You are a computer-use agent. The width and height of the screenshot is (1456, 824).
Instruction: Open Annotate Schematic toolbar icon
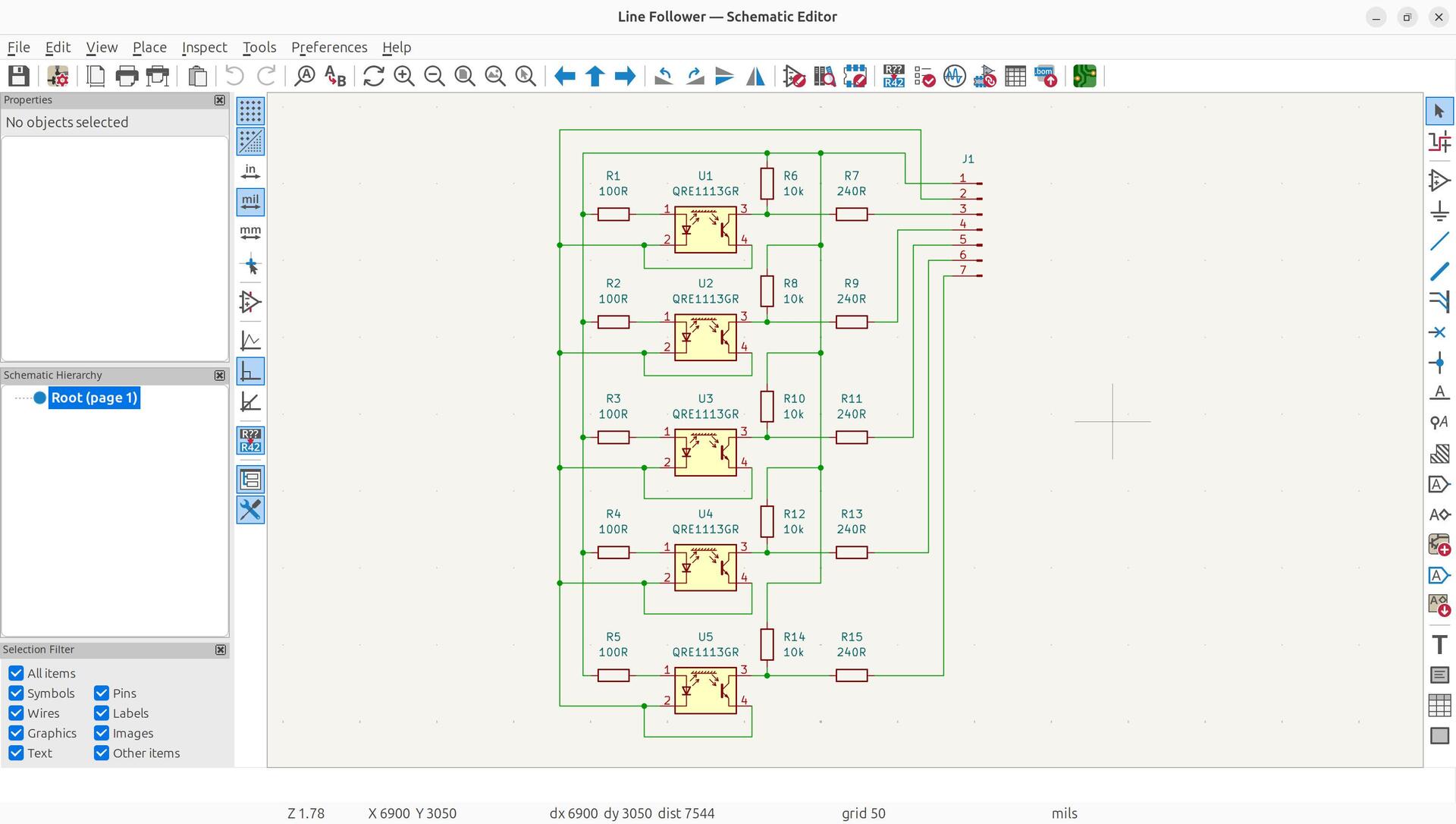(x=893, y=76)
